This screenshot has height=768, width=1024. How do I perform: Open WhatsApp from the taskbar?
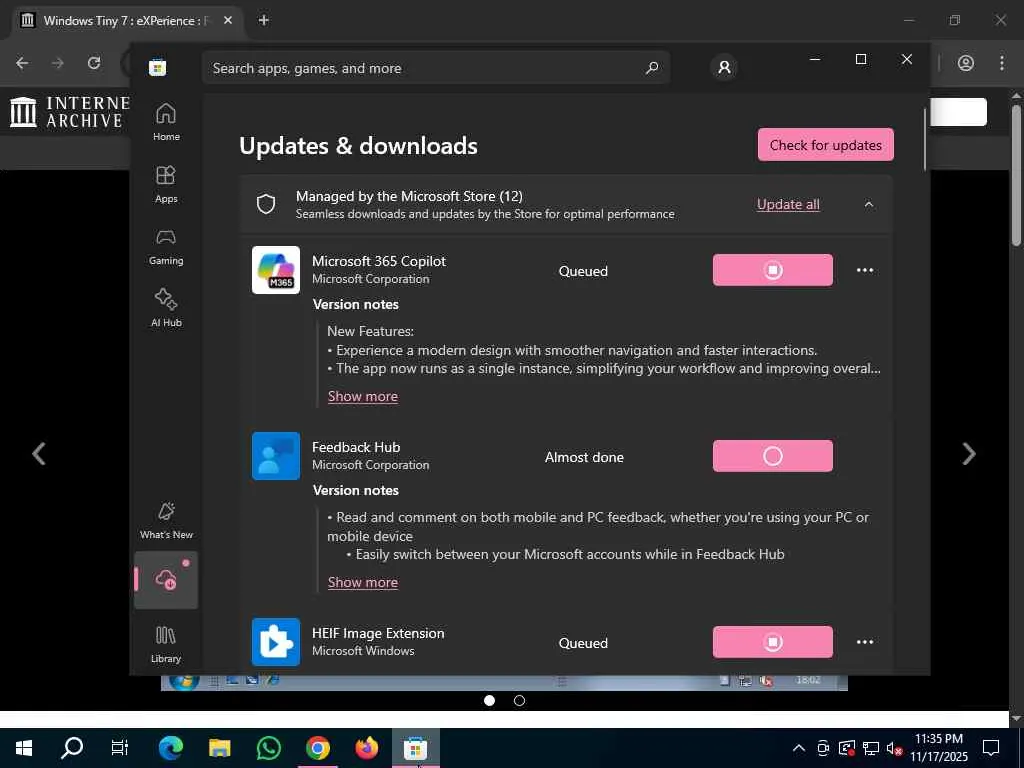pos(268,748)
